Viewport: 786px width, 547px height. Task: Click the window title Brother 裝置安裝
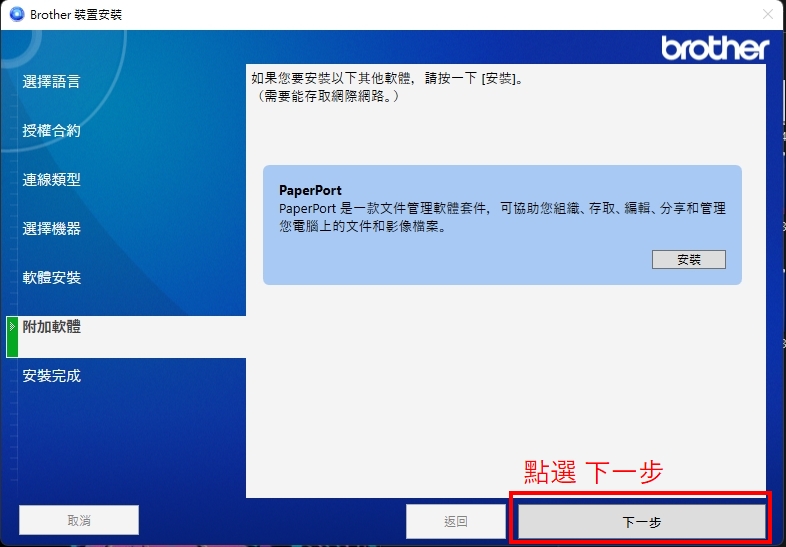[76, 15]
